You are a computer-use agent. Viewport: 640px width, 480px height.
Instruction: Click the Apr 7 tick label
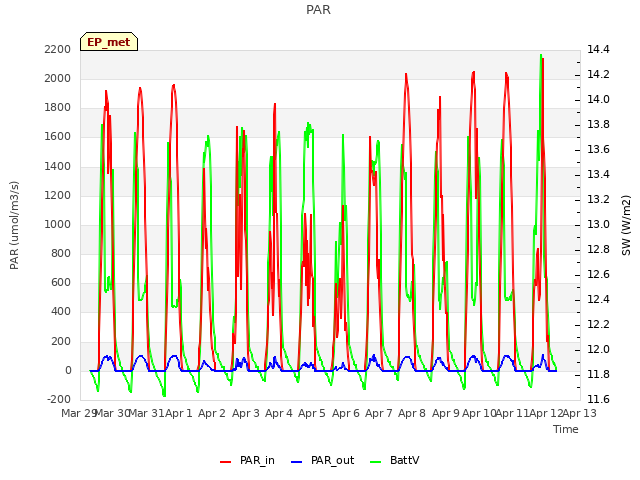pyautogui.click(x=378, y=413)
